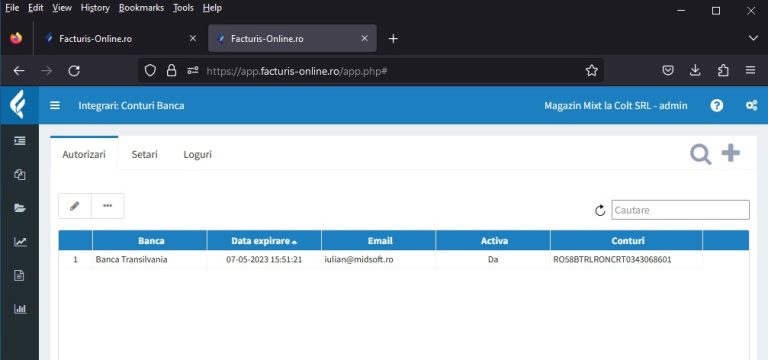This screenshot has height=360, width=768.
Task: Open the Edit menu
Action: pyautogui.click(x=36, y=8)
